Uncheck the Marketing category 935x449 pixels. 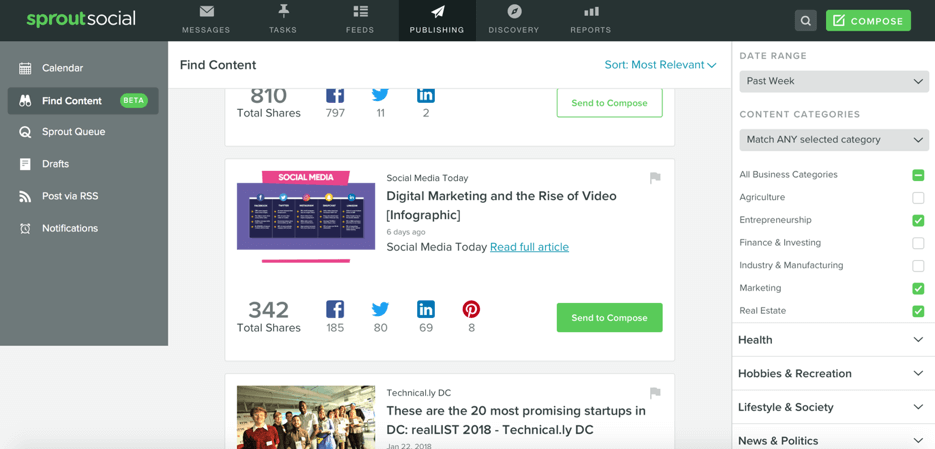[918, 288]
